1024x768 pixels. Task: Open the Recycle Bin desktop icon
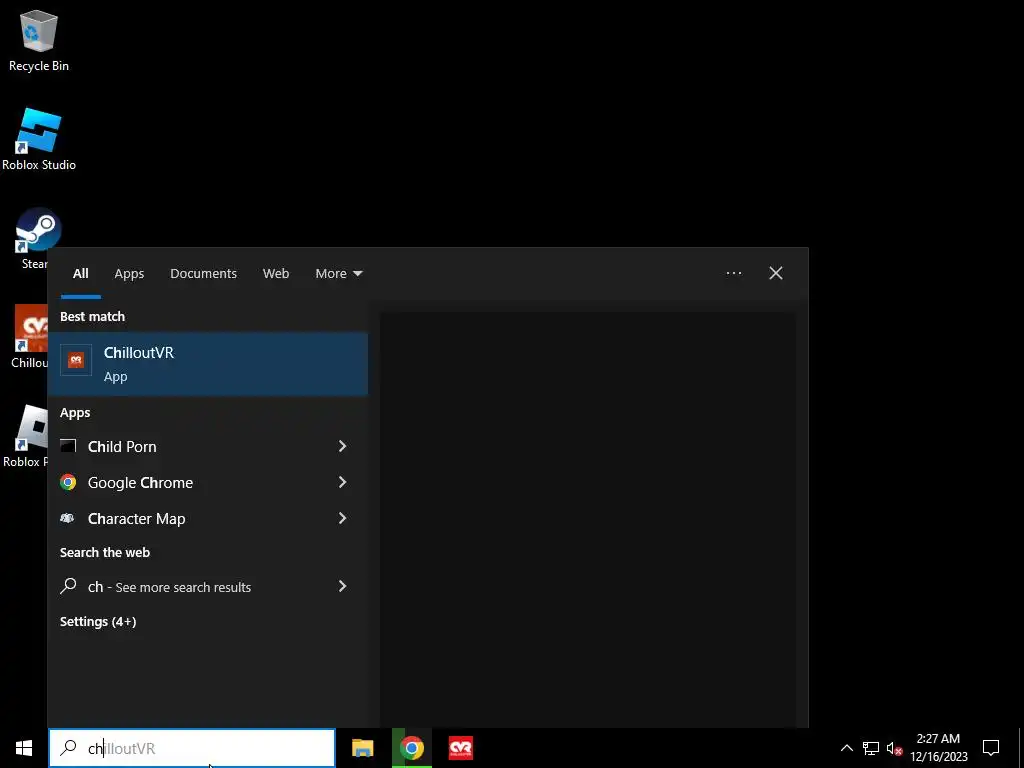(x=39, y=40)
